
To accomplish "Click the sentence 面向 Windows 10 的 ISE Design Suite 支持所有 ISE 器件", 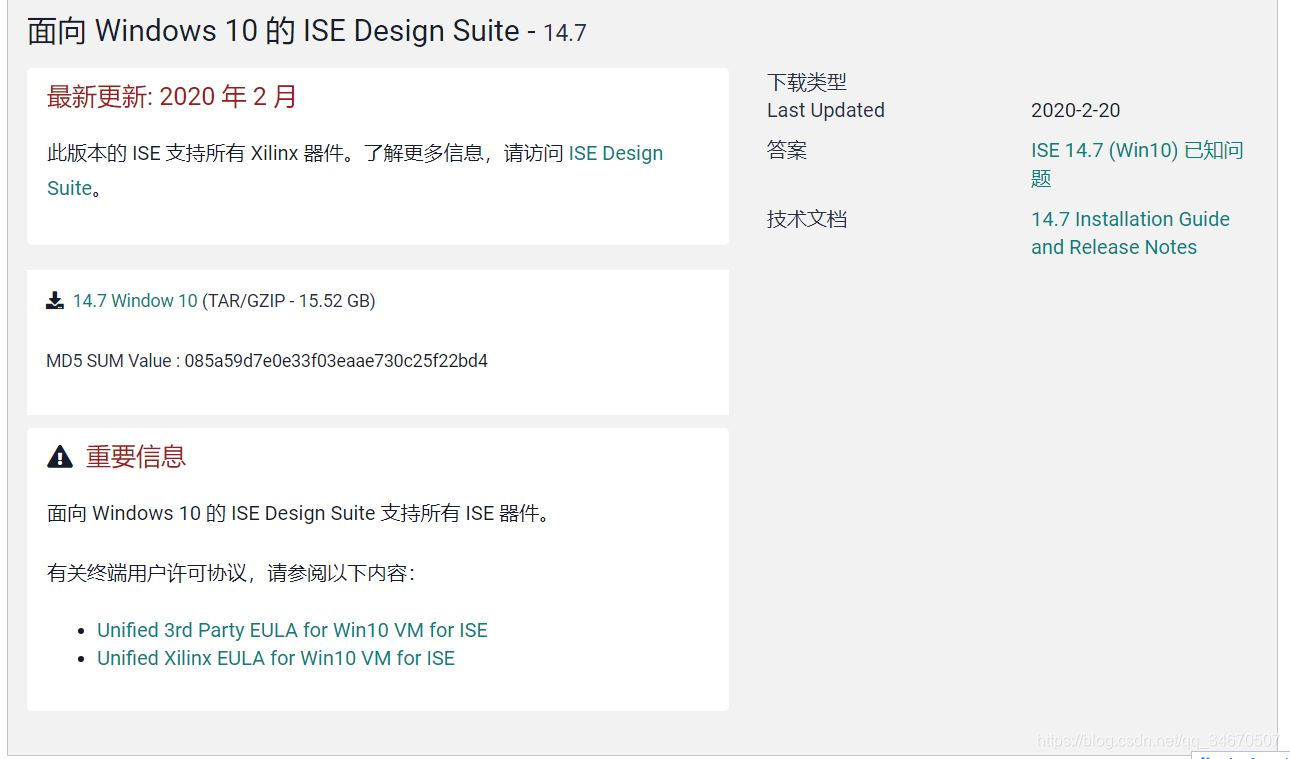I will pos(299,513).
